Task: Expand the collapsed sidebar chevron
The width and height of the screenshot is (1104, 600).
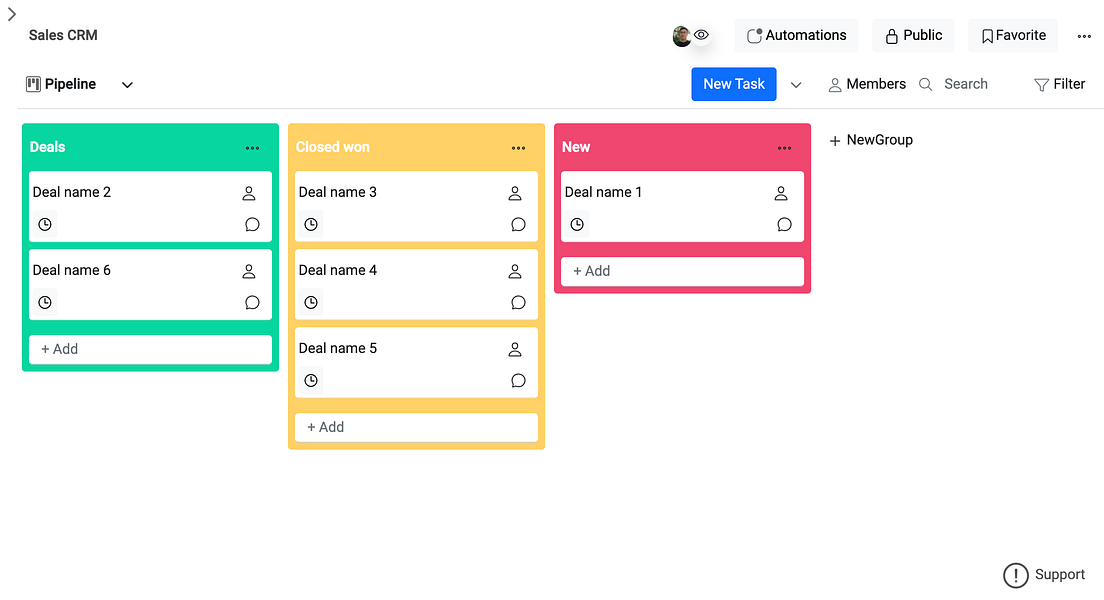Action: point(12,14)
